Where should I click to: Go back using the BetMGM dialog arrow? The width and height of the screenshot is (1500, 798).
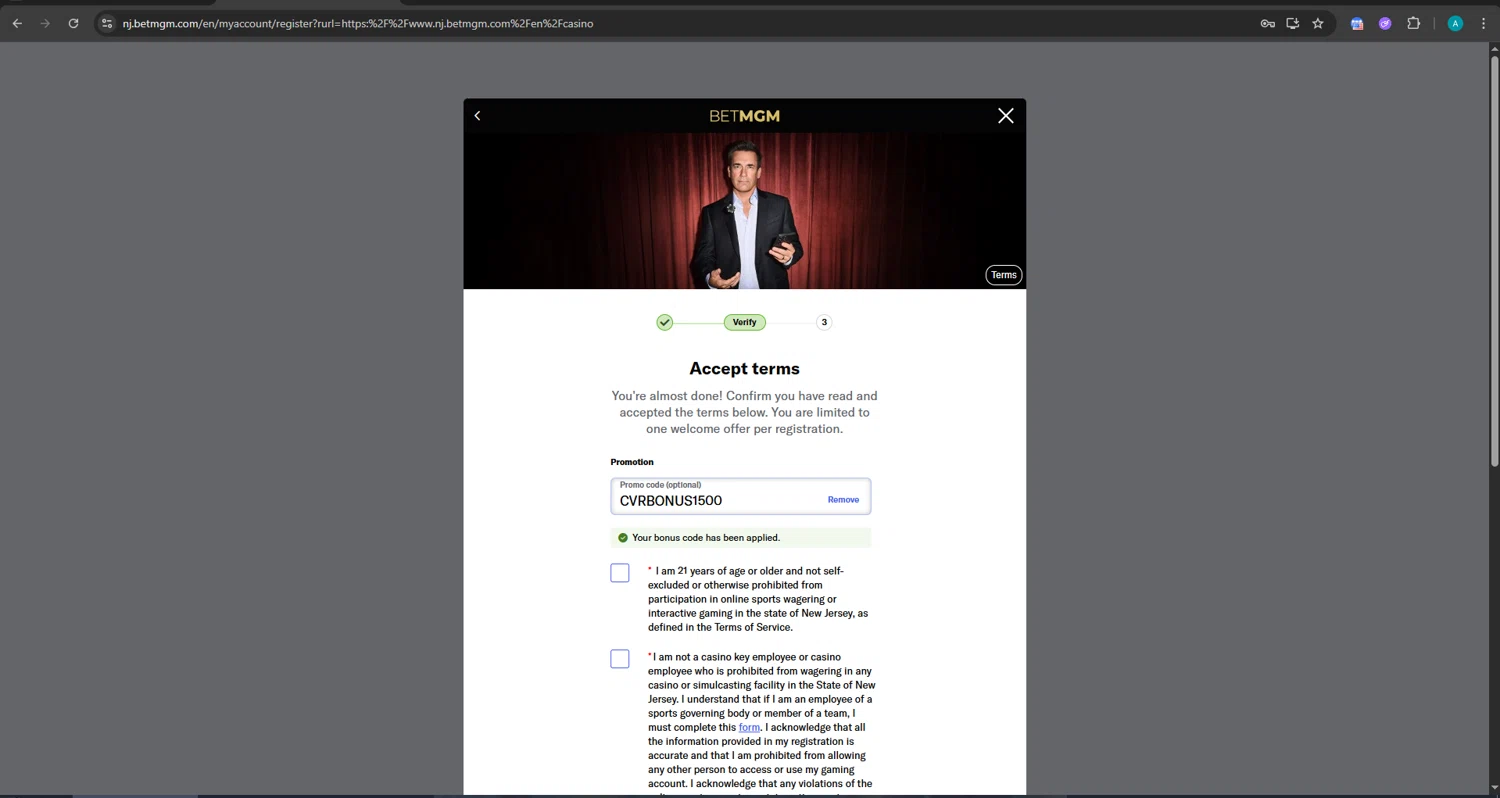tap(478, 116)
